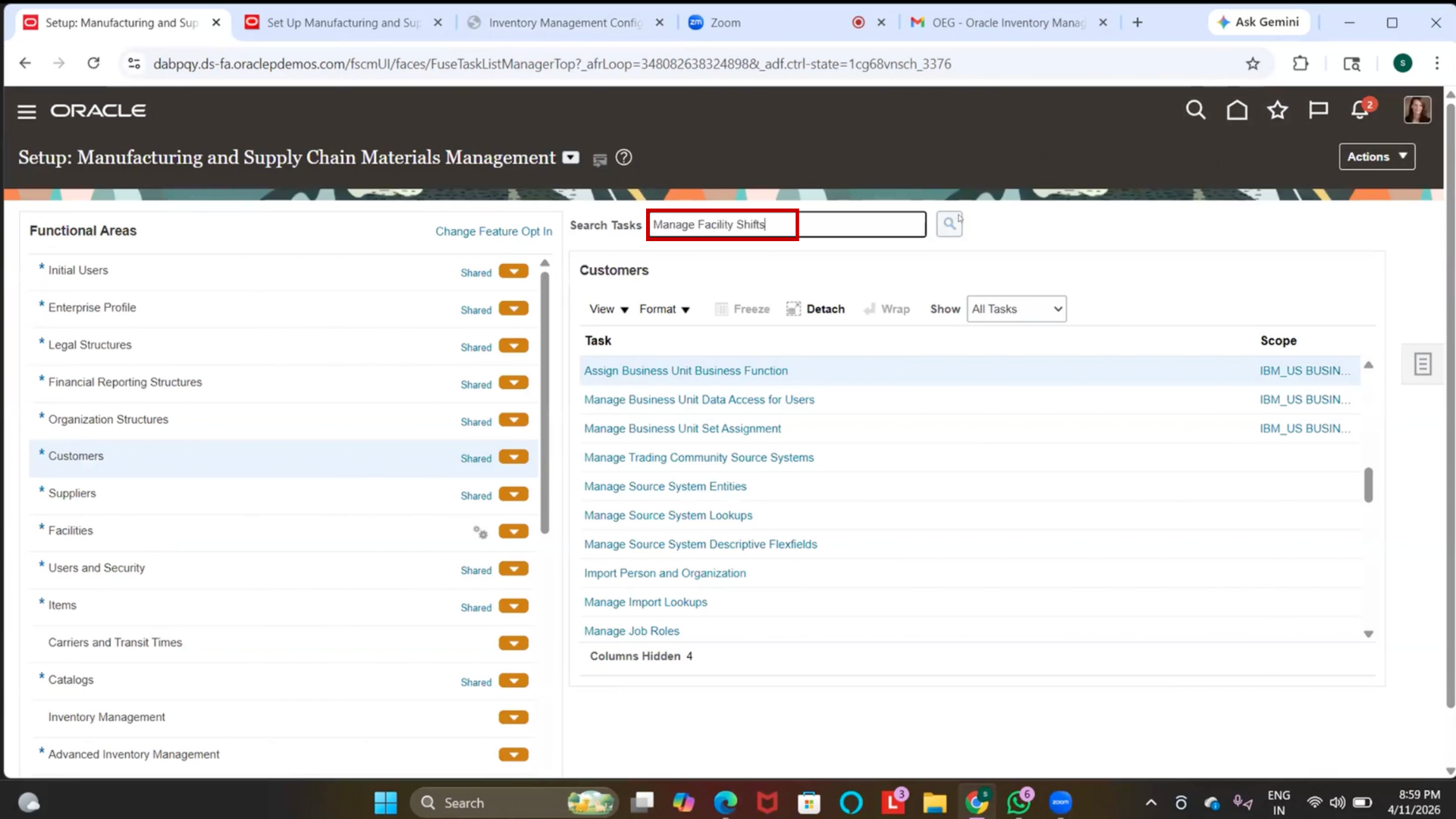Click the Detach table icon button
Viewport: 1456px width, 819px height.
[815, 309]
